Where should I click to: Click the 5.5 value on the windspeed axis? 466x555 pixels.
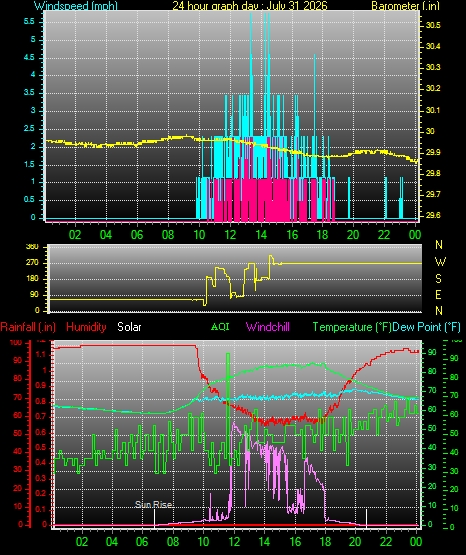29,21
